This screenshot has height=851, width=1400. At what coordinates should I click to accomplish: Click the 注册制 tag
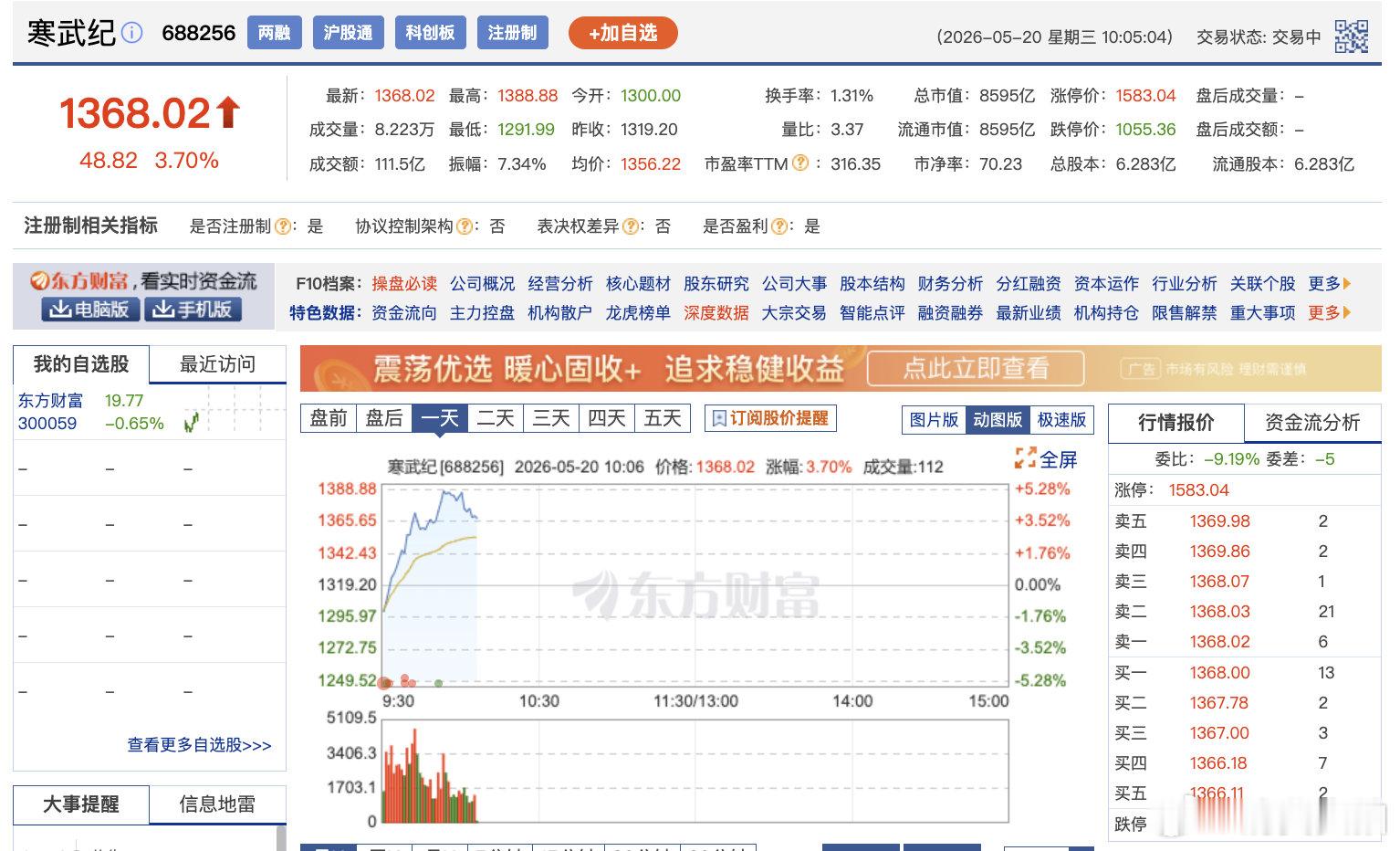coord(512,33)
